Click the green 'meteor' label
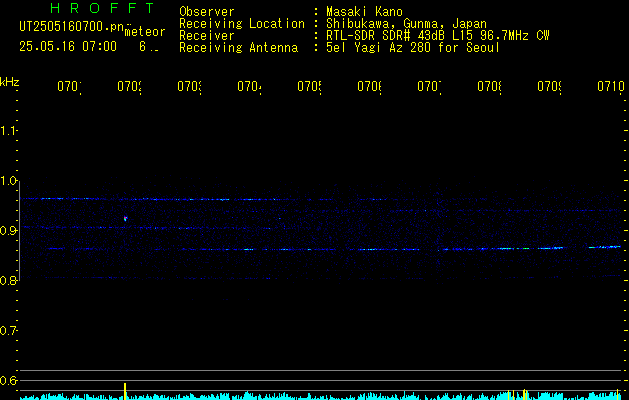 [x=145, y=32]
